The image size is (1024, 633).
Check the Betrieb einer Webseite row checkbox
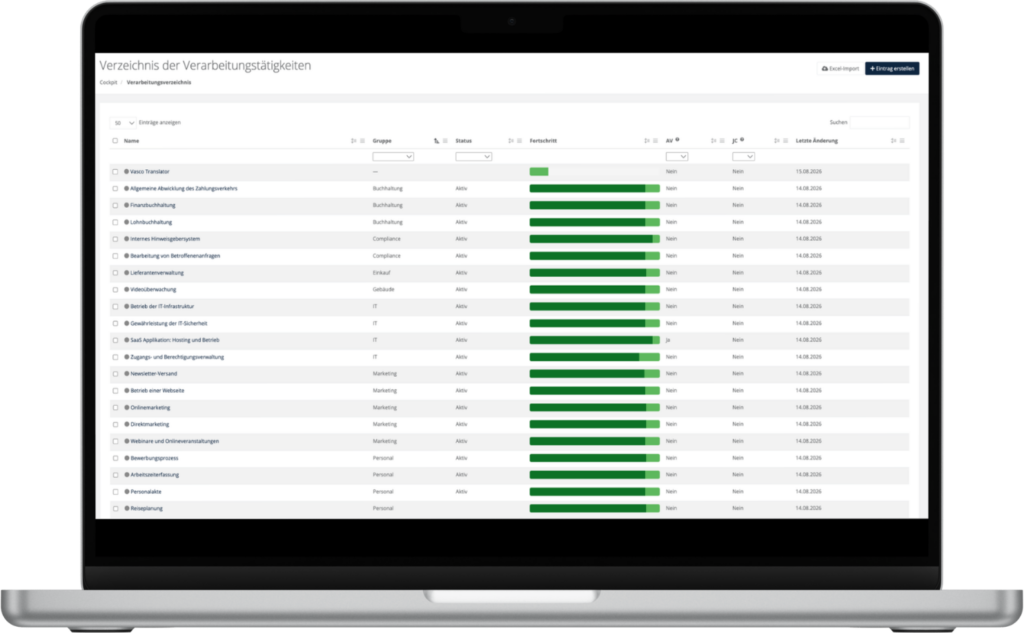point(115,391)
